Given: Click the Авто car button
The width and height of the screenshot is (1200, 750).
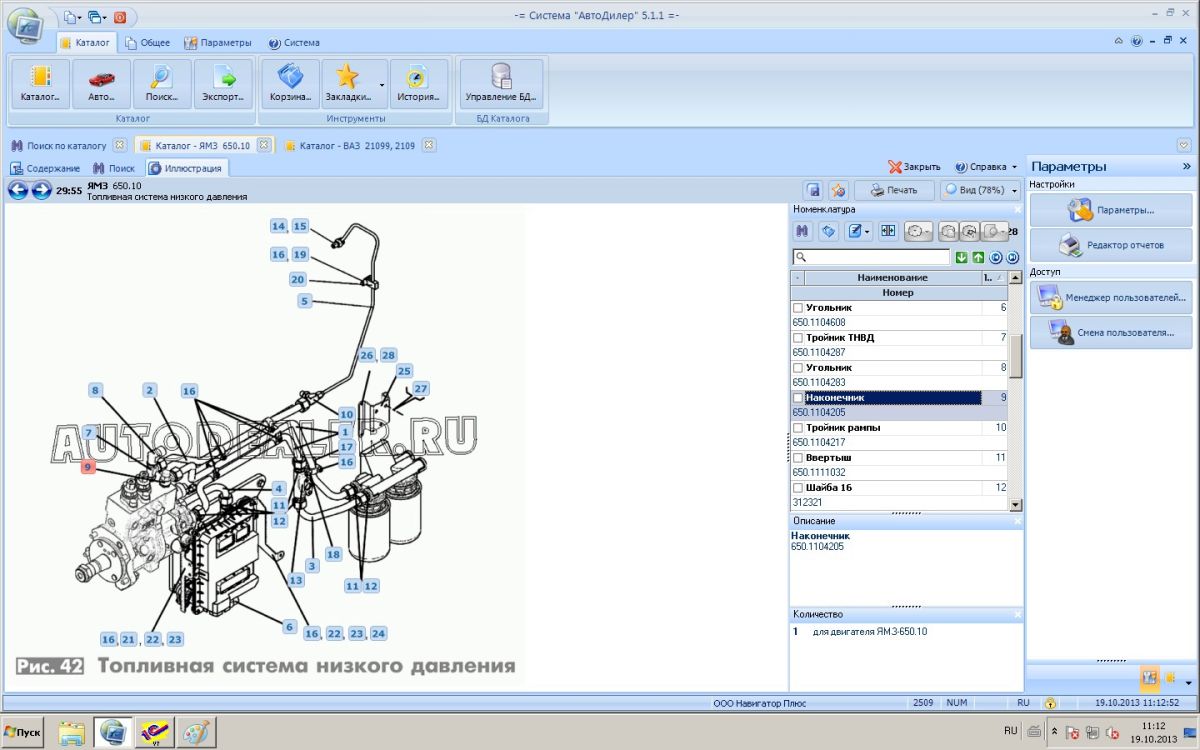Looking at the screenshot, I should [101, 84].
